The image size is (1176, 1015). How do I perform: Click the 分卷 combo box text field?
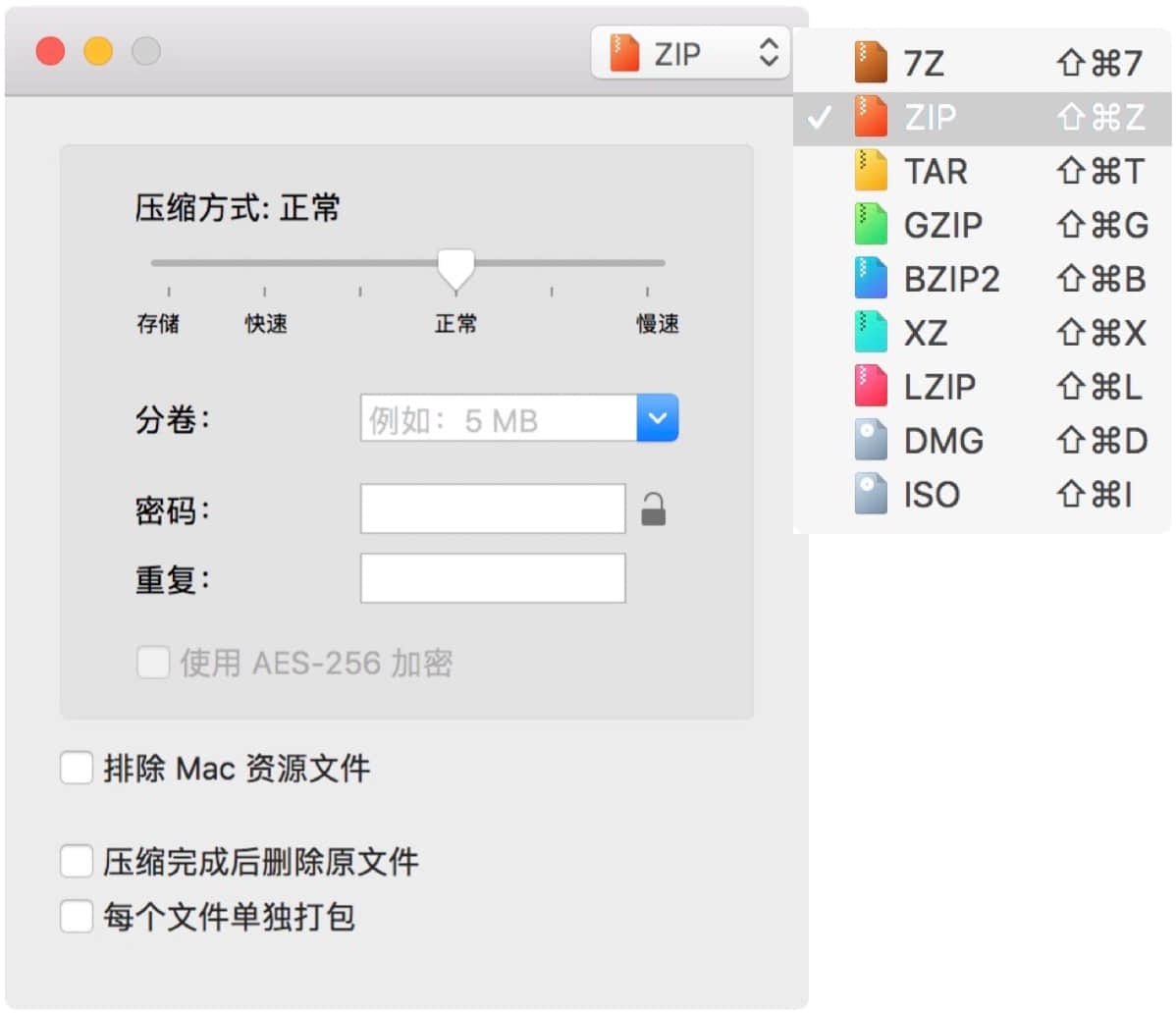[499, 419]
